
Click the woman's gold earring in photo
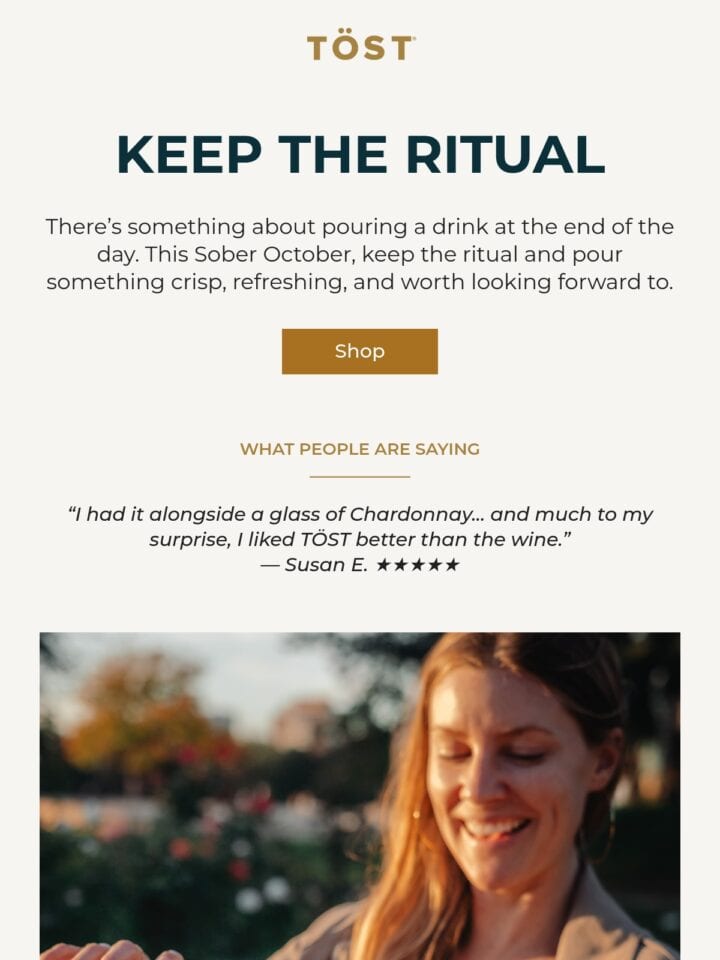tap(416, 816)
